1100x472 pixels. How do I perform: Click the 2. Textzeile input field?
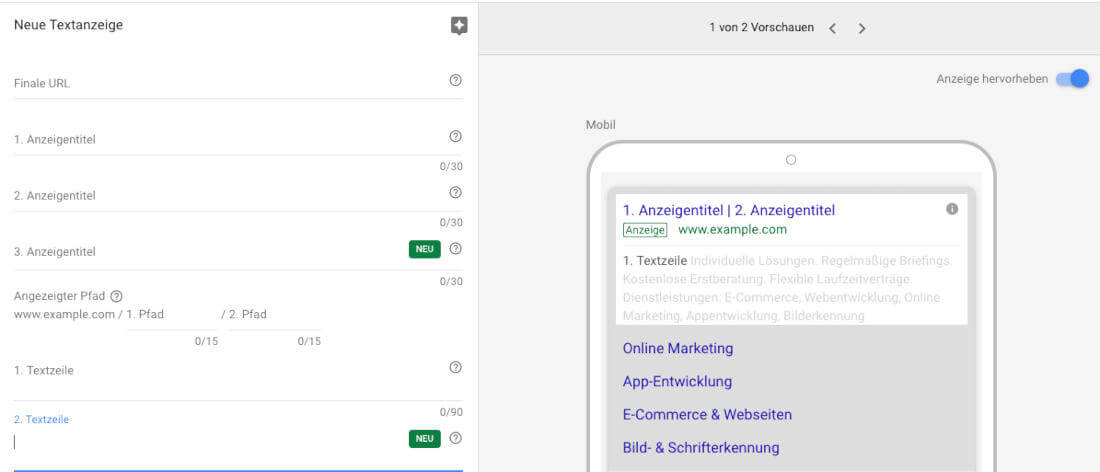coord(238,443)
